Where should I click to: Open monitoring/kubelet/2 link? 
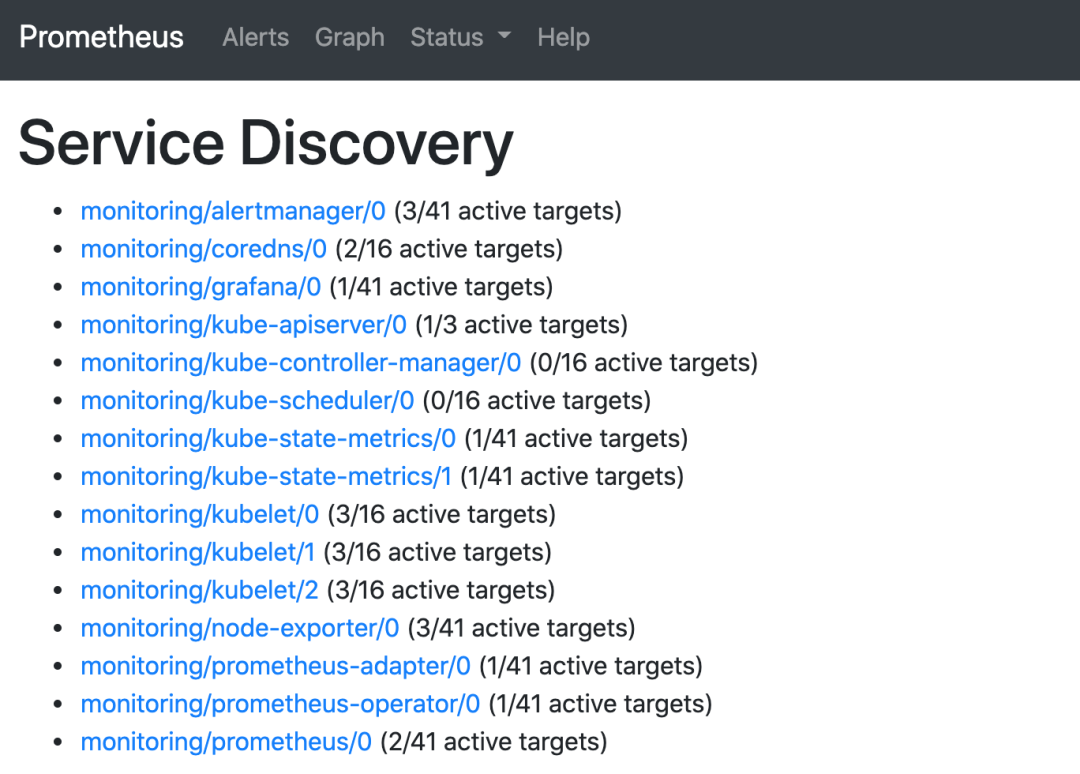(x=200, y=590)
